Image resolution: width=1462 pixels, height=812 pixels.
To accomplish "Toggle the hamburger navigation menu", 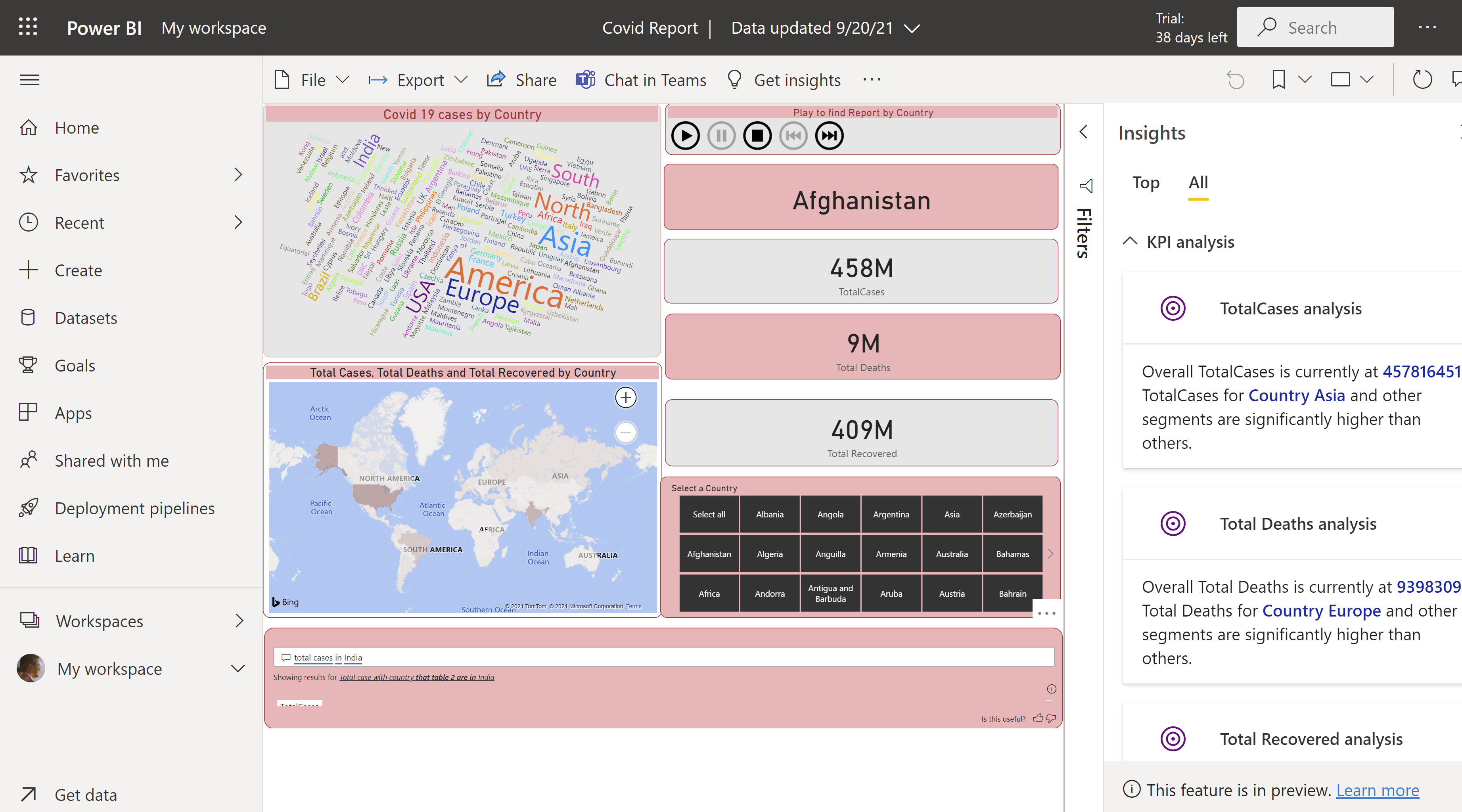I will pos(29,80).
